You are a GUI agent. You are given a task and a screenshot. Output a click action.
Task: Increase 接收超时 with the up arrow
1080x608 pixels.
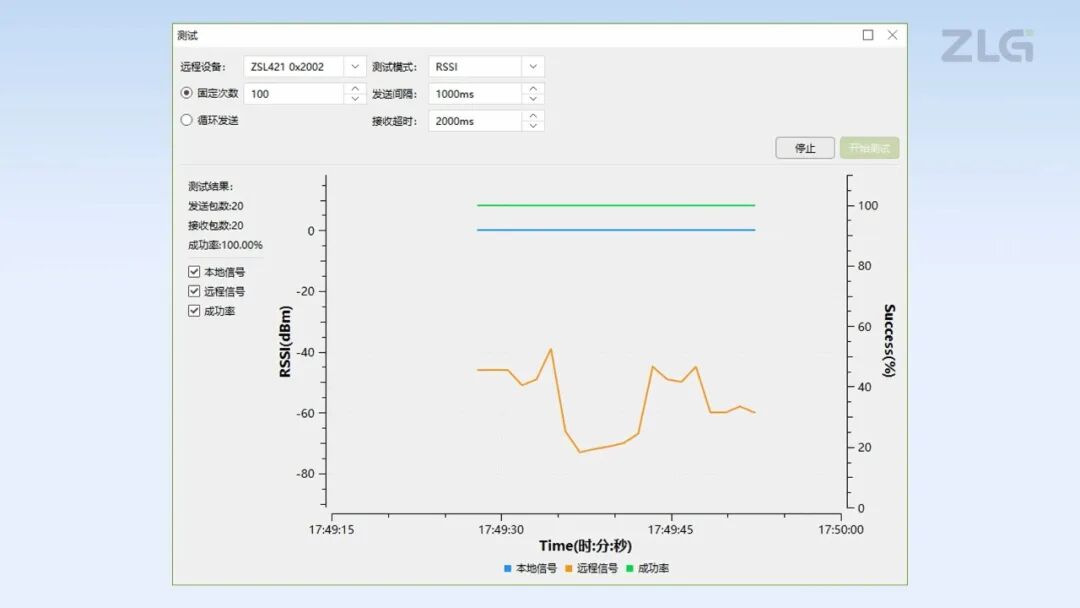[x=533, y=116]
